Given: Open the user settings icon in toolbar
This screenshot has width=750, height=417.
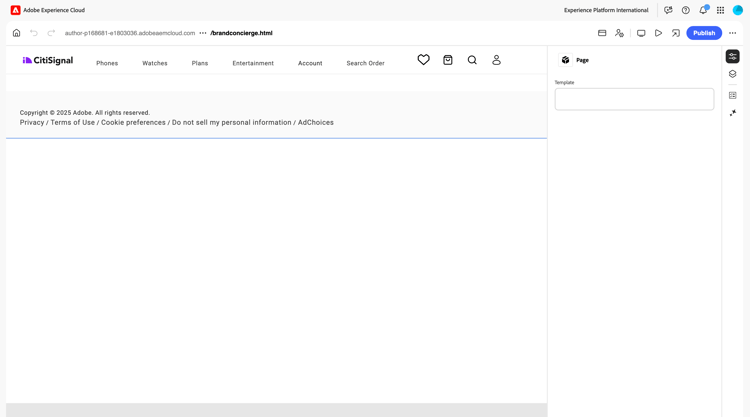Looking at the screenshot, I should 619,33.
